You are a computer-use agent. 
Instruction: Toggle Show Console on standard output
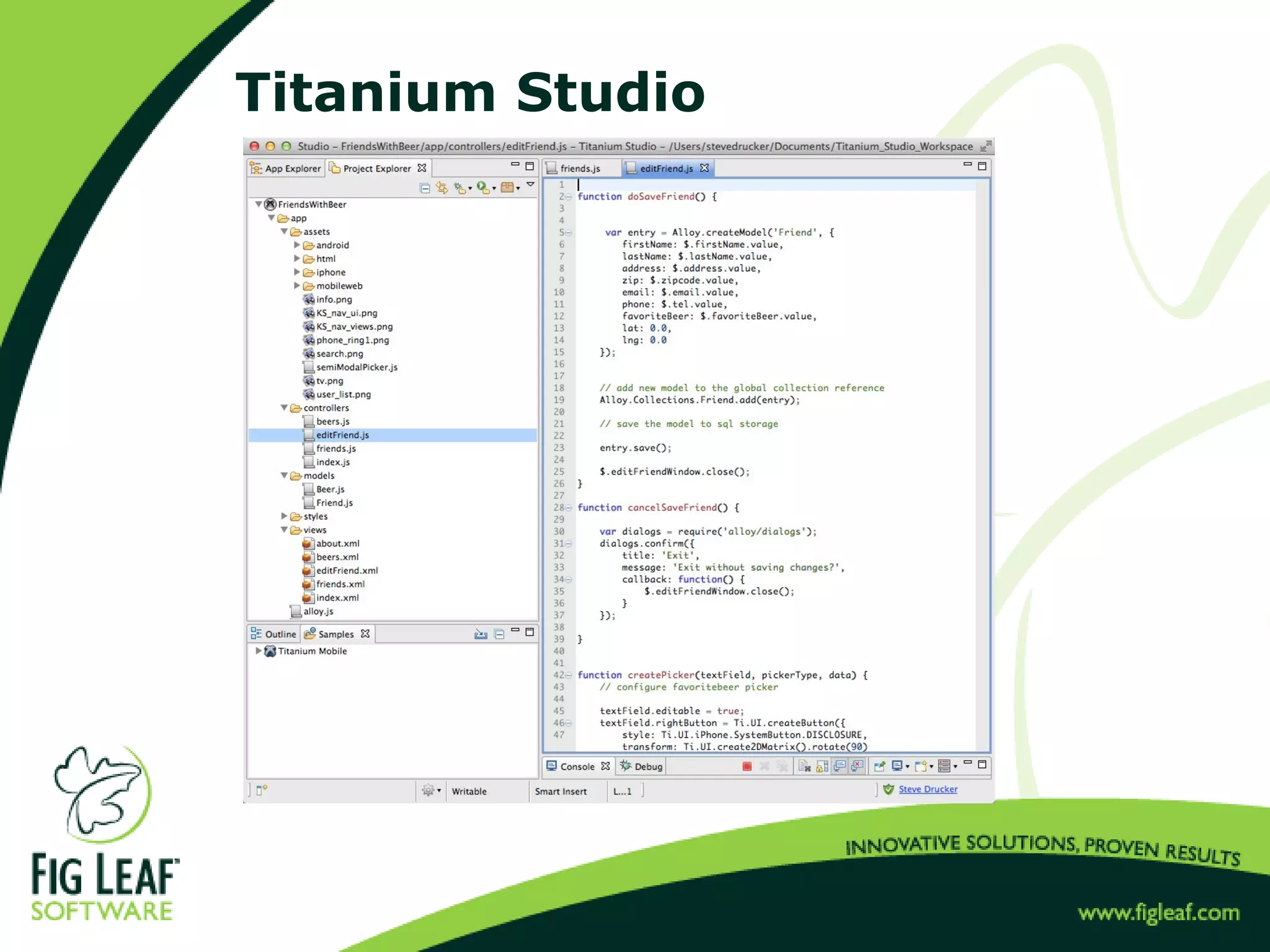[840, 766]
